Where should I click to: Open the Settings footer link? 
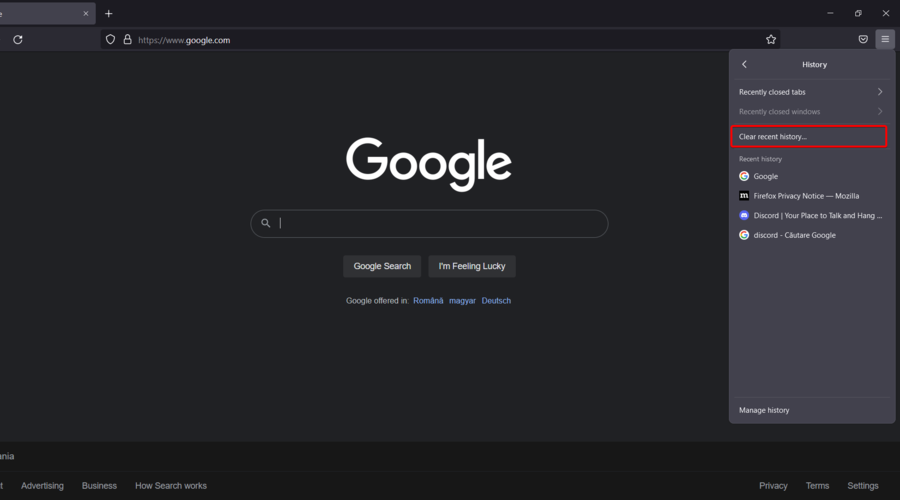[863, 486]
